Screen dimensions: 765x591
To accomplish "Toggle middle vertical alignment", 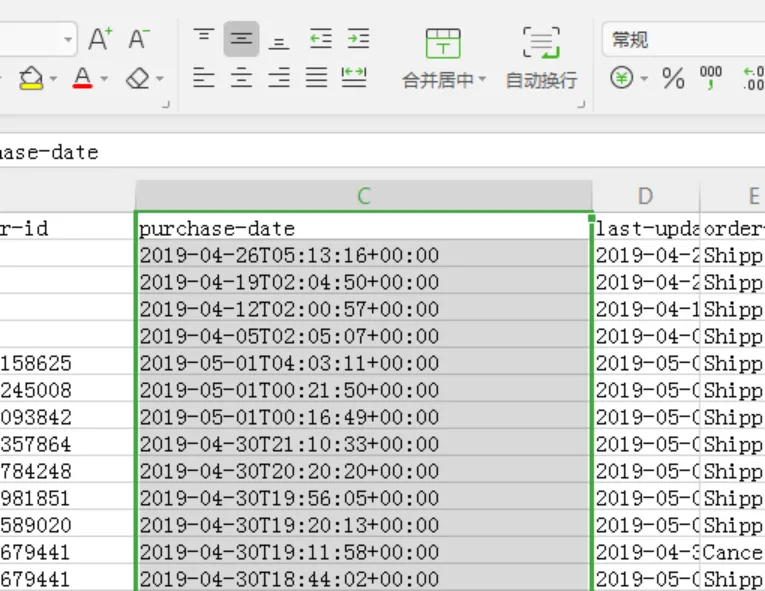I will point(242,39).
